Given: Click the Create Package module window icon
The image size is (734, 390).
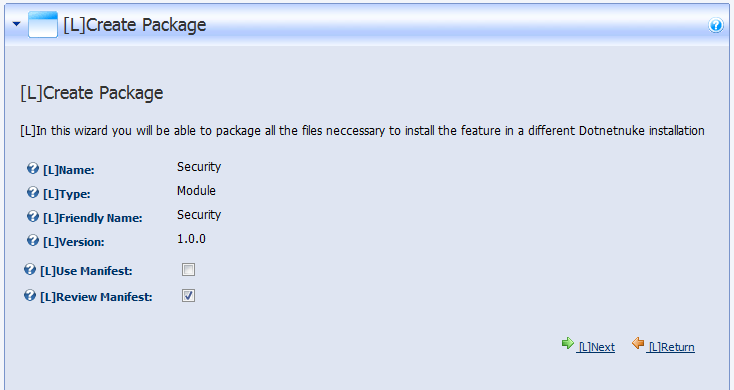Looking at the screenshot, I should pos(43,24).
